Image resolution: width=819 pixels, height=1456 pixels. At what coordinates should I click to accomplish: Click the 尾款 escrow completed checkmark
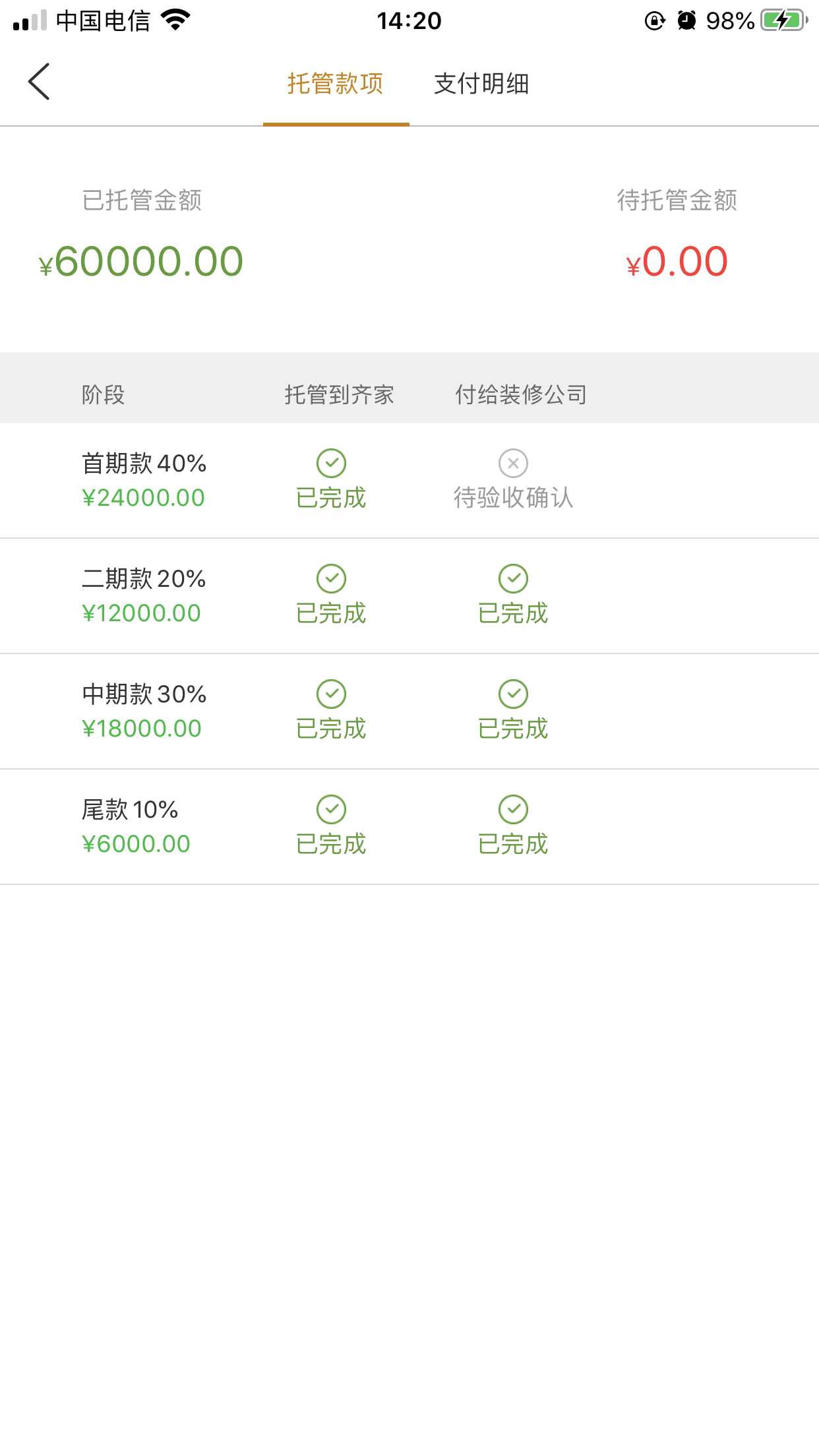pos(331,809)
